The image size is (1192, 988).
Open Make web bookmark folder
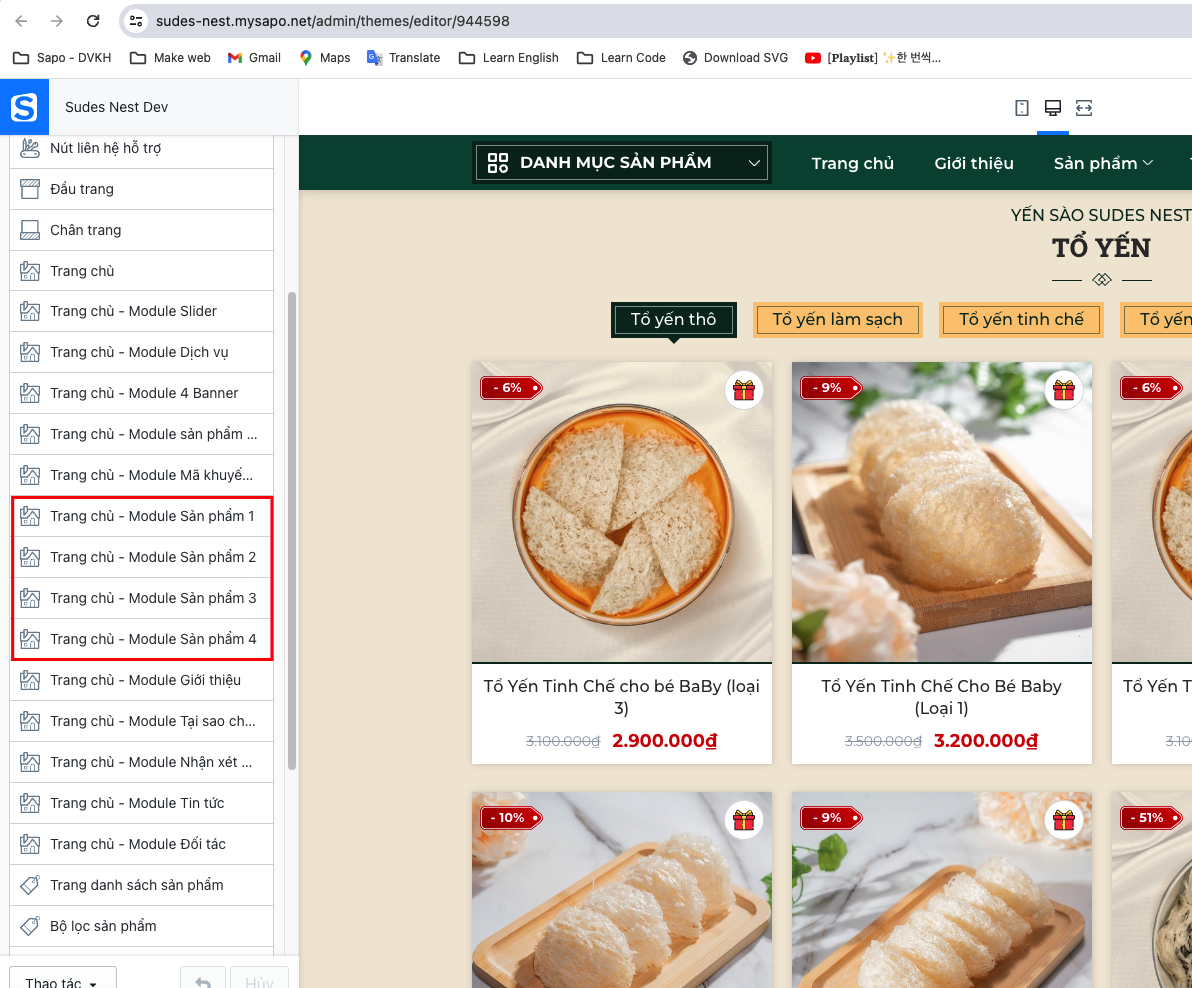pyautogui.click(x=170, y=58)
